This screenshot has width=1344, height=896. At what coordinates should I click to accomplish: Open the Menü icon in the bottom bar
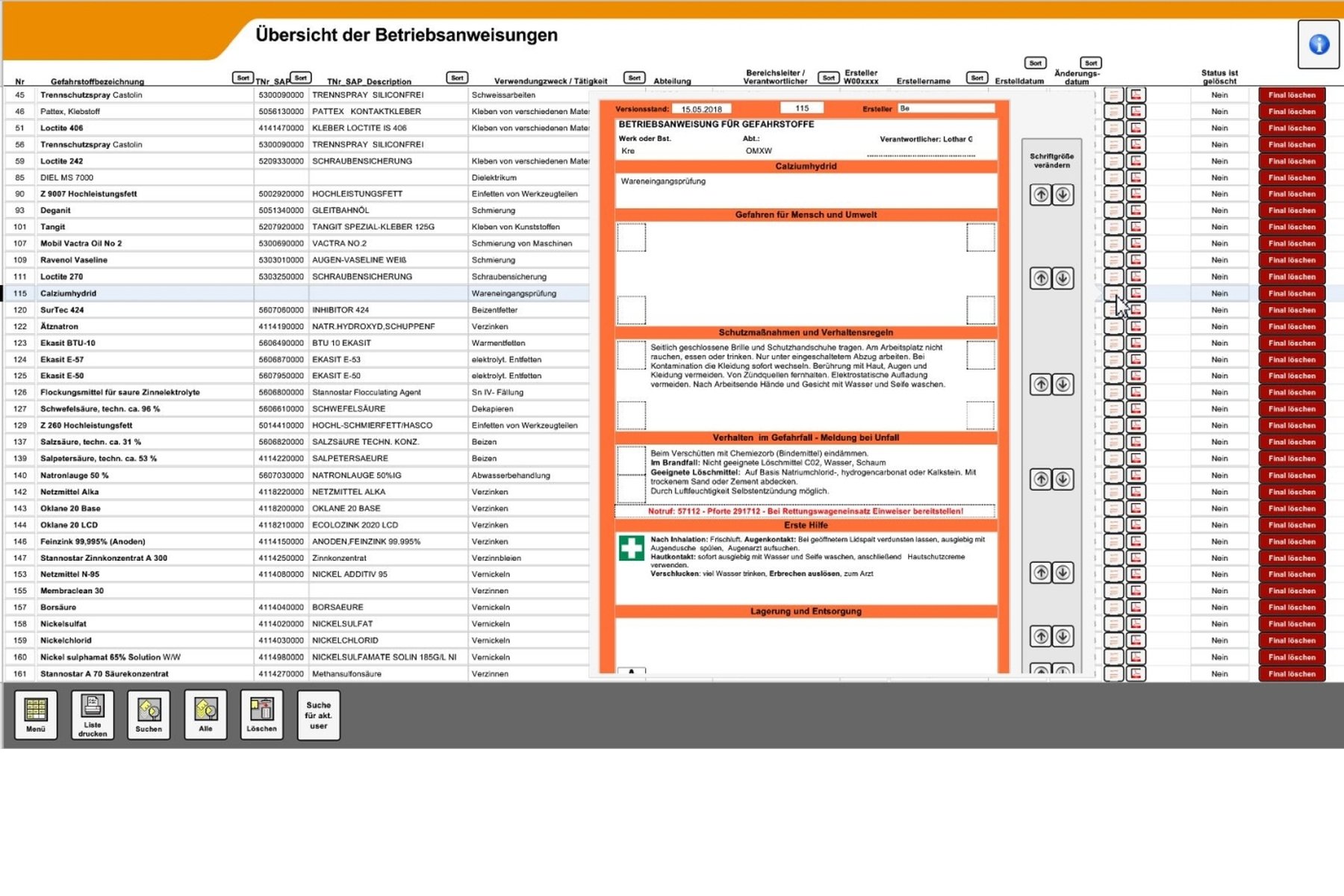click(36, 715)
